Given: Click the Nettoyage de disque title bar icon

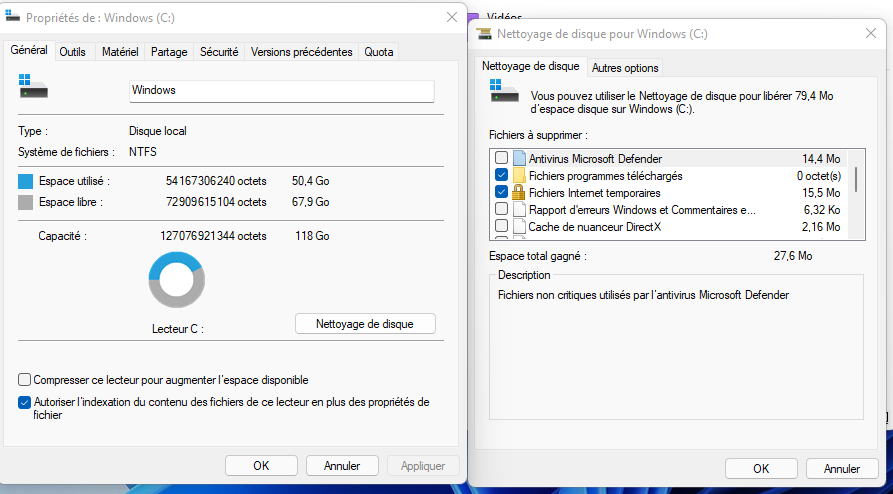Looking at the screenshot, I should (x=484, y=34).
